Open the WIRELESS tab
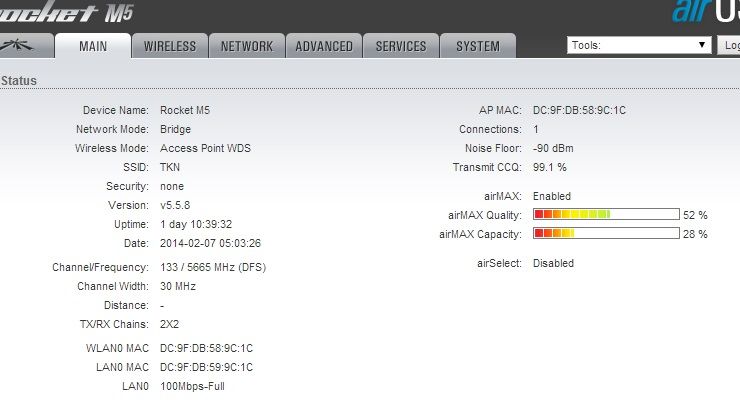 (170, 46)
